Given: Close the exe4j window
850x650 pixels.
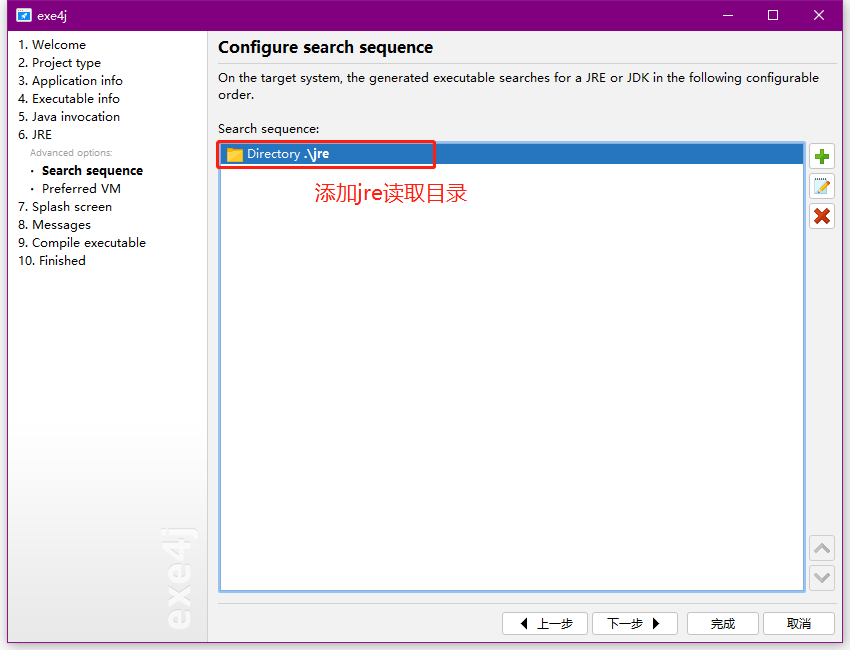Looking at the screenshot, I should tap(819, 15).
